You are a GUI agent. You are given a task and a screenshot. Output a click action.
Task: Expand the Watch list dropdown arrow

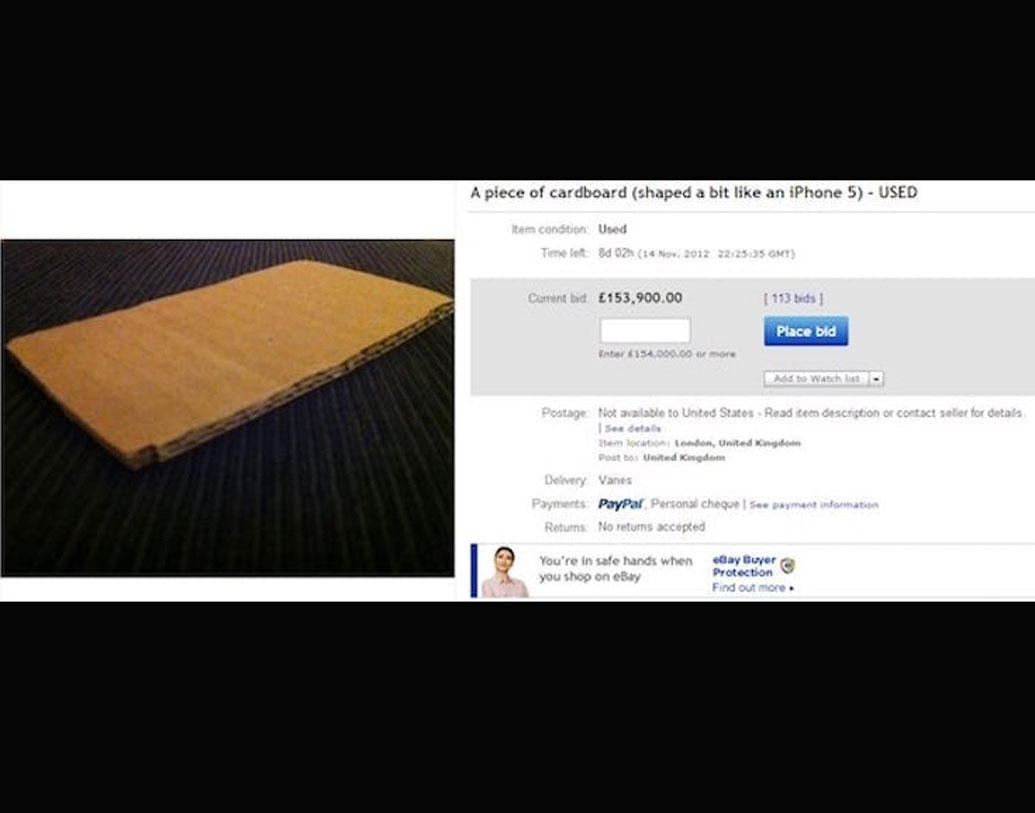877,379
